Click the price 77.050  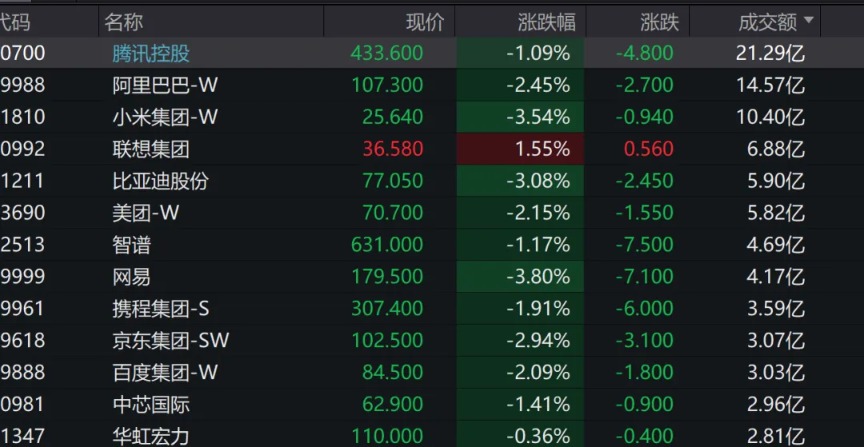click(x=392, y=181)
